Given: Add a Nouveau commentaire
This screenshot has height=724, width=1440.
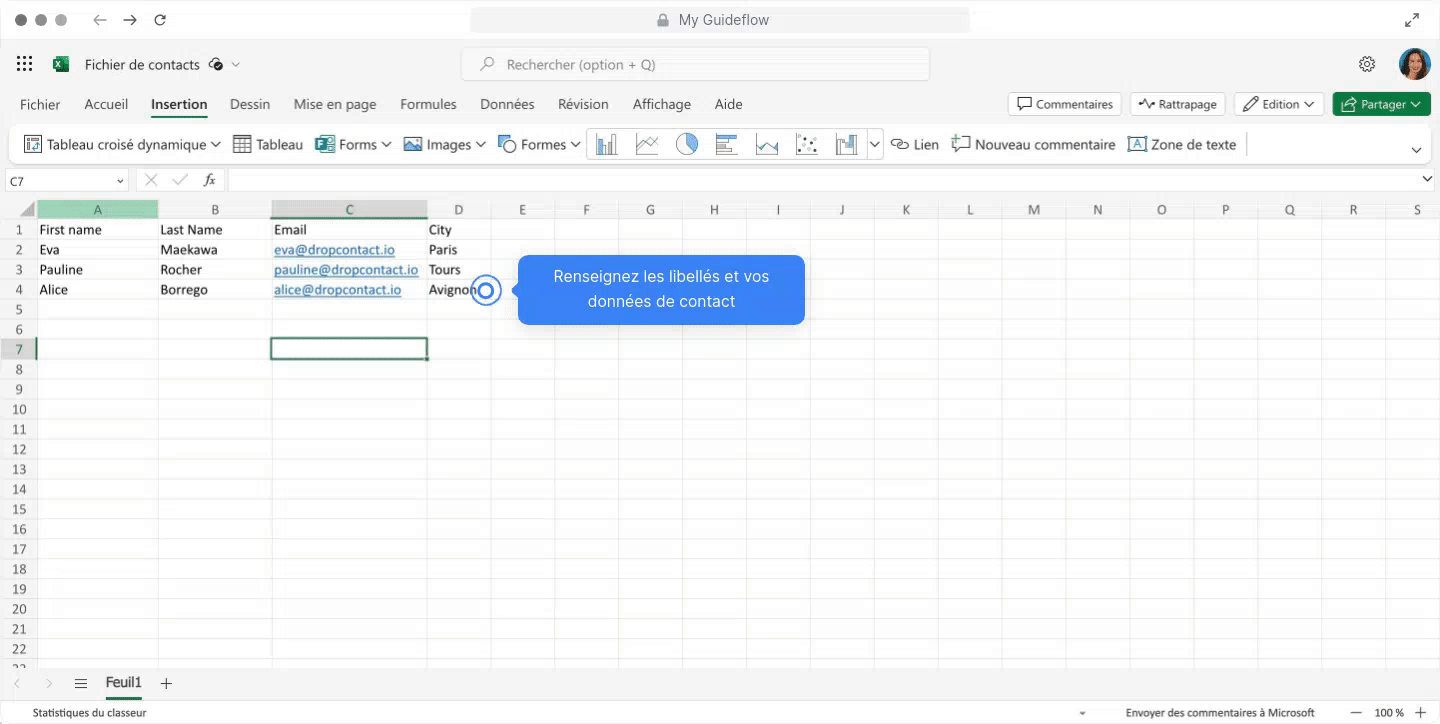Looking at the screenshot, I should 1033,144.
